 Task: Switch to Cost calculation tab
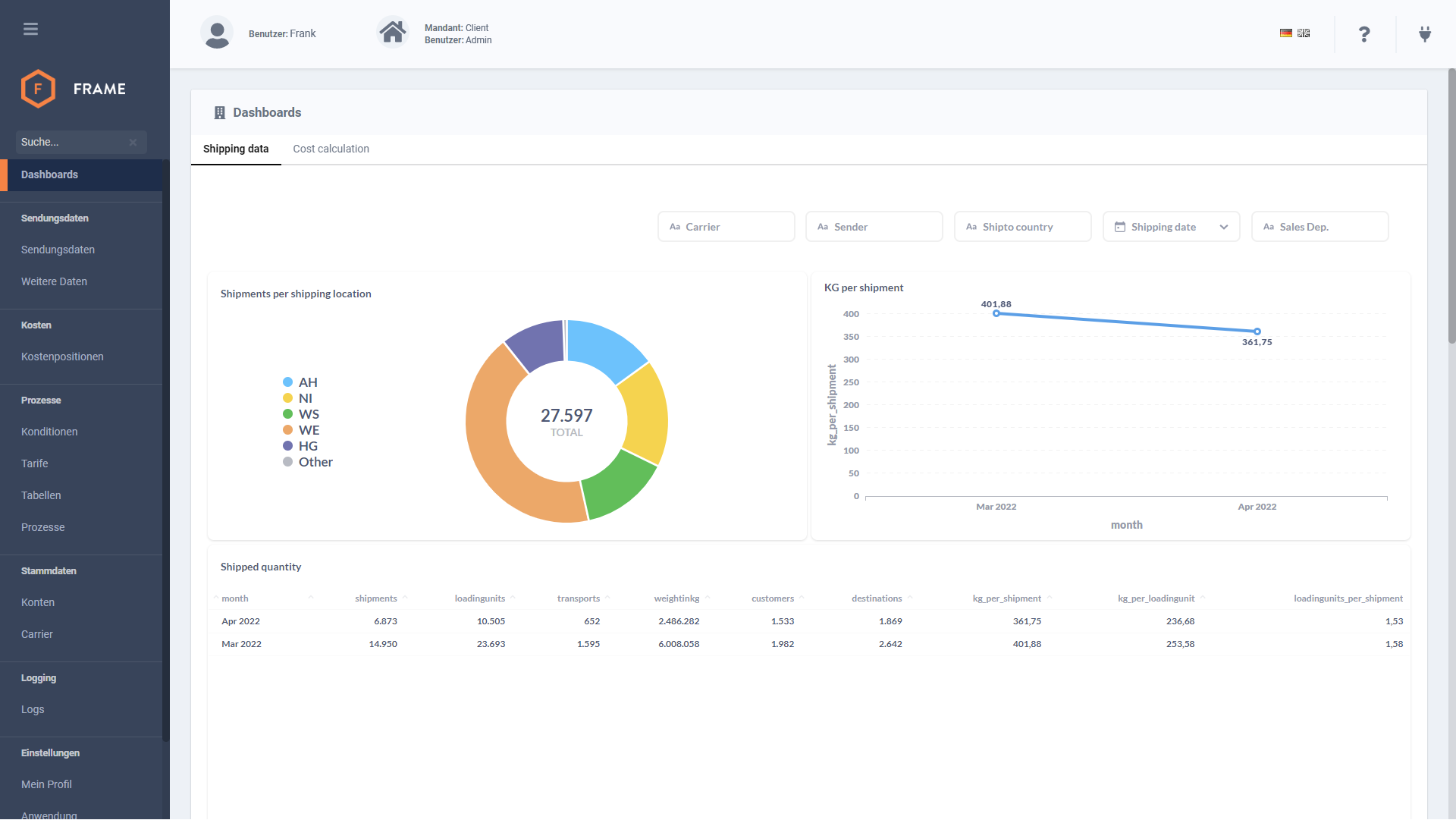coord(331,149)
